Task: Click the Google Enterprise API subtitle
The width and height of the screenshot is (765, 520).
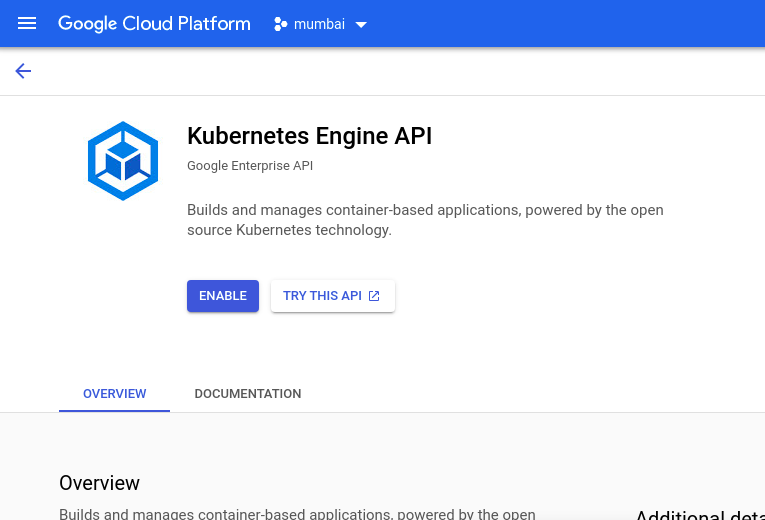Action: point(250,166)
